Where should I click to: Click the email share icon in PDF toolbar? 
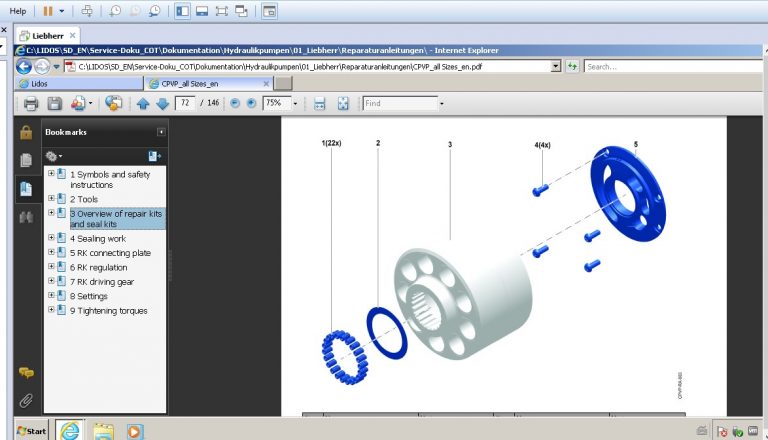tap(113, 103)
